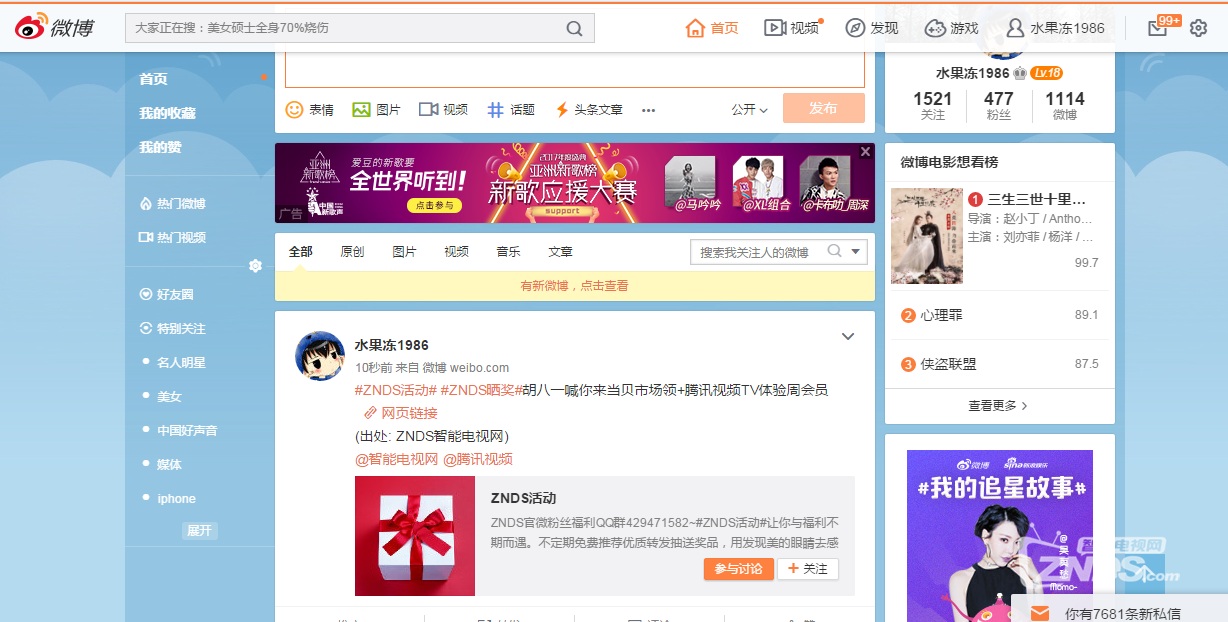Close the ad banner with X

866,151
